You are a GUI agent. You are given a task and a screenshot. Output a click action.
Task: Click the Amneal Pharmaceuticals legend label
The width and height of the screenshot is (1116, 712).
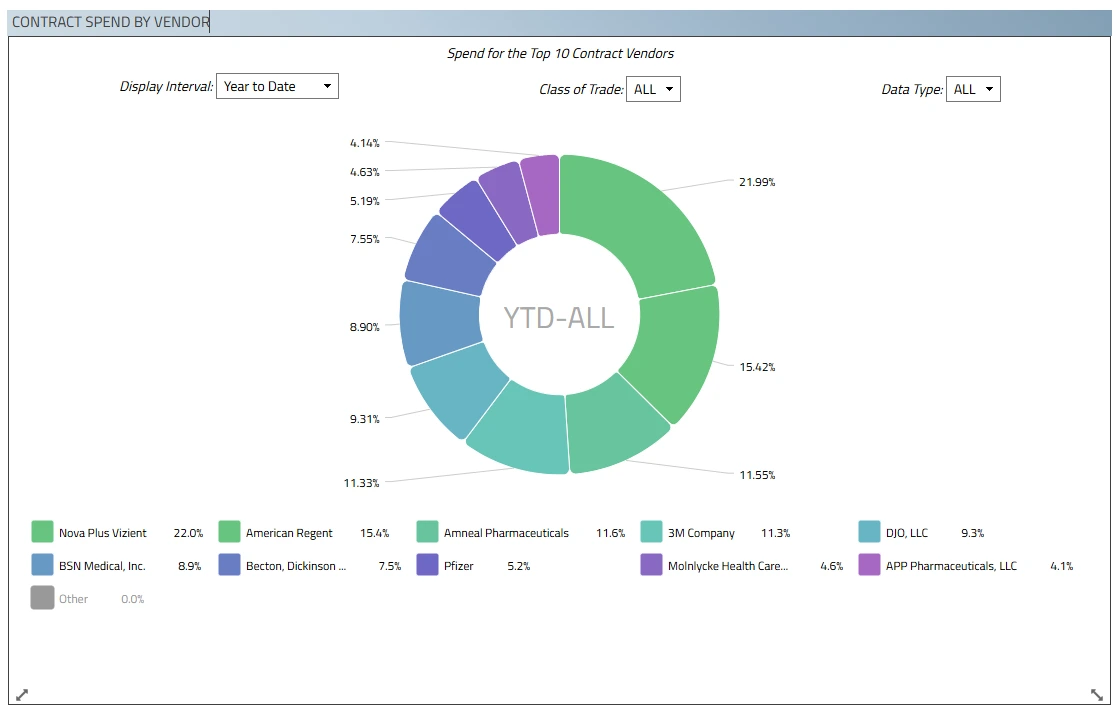[x=506, y=533]
